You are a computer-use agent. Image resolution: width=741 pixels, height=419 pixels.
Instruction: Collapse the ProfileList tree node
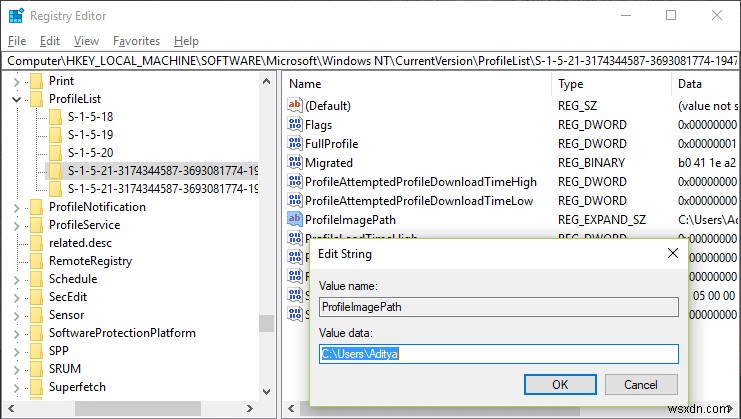coord(17,99)
